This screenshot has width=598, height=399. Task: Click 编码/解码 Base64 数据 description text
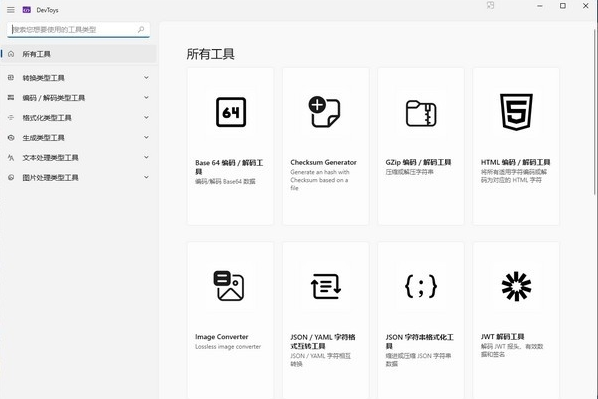(x=225, y=181)
